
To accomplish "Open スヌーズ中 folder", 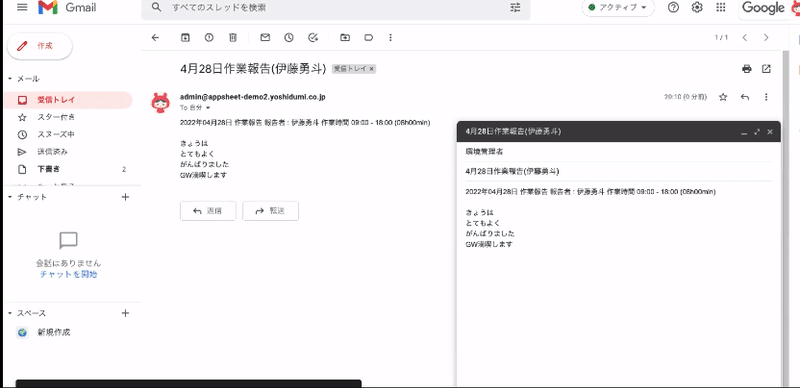I will [x=68, y=135].
